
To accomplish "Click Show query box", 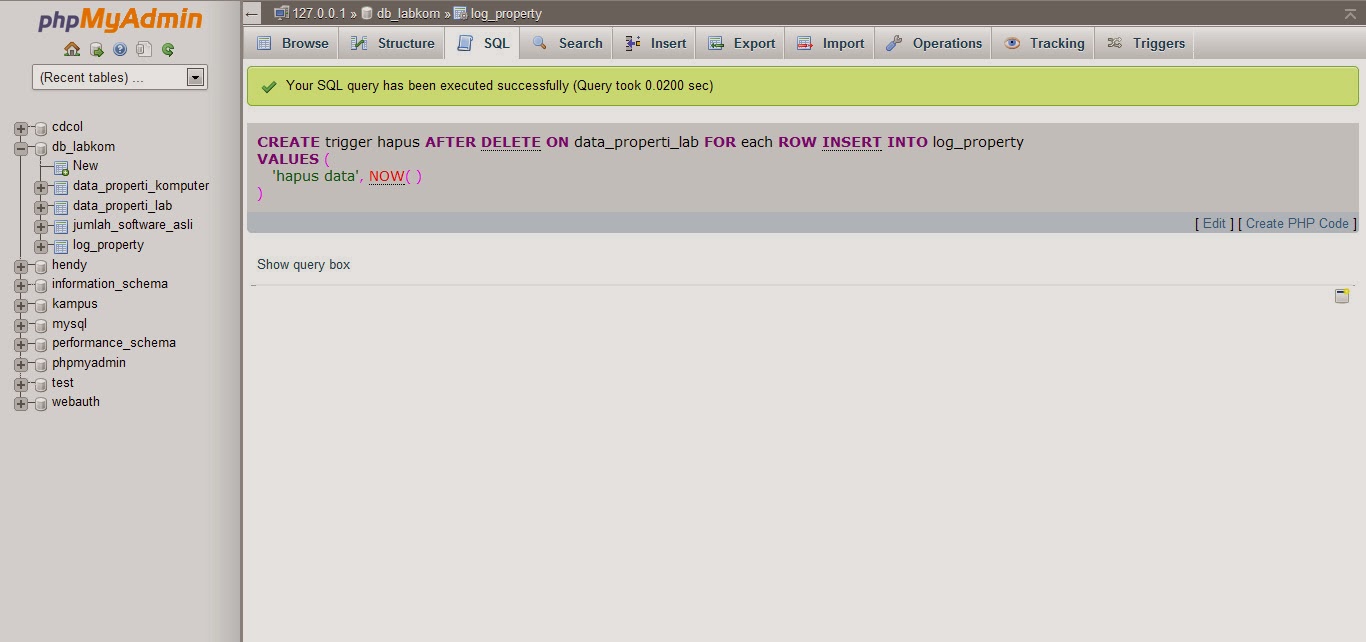I will click(x=302, y=264).
